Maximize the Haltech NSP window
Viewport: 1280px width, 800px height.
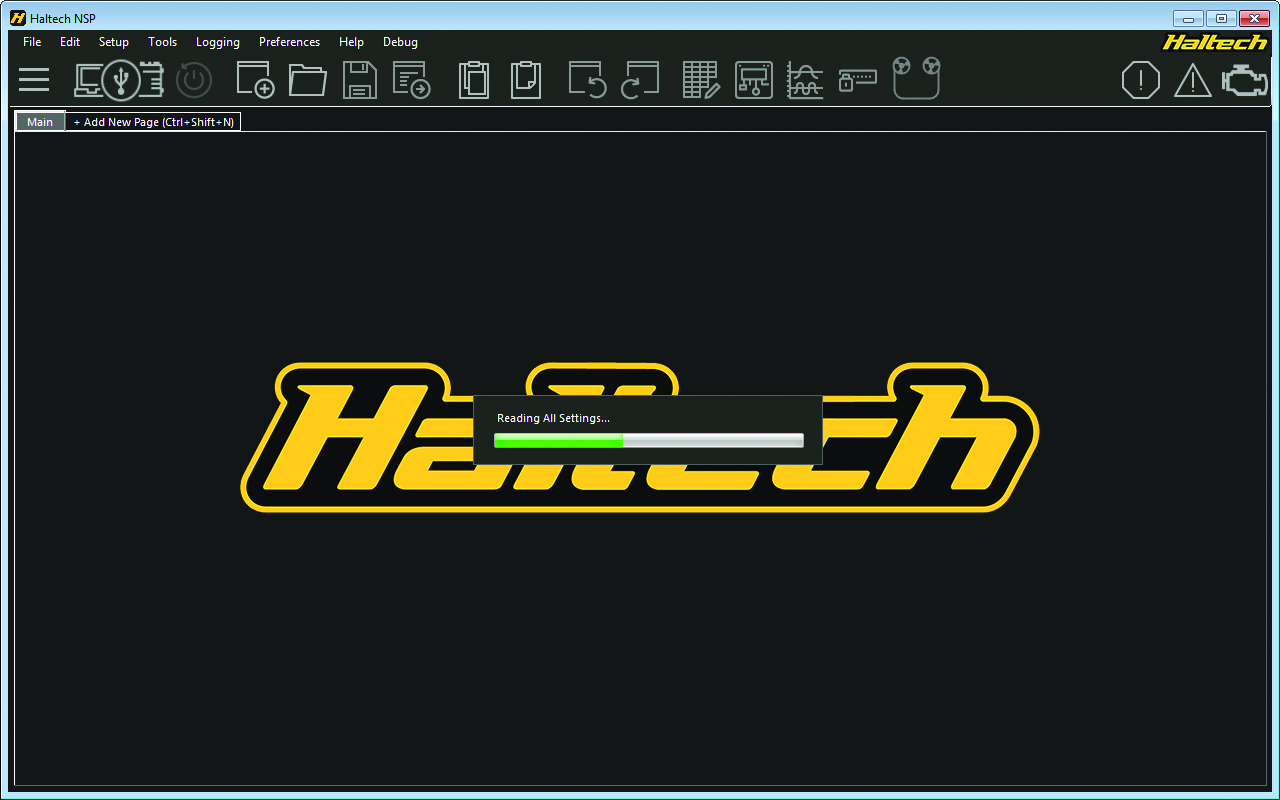(x=1221, y=18)
